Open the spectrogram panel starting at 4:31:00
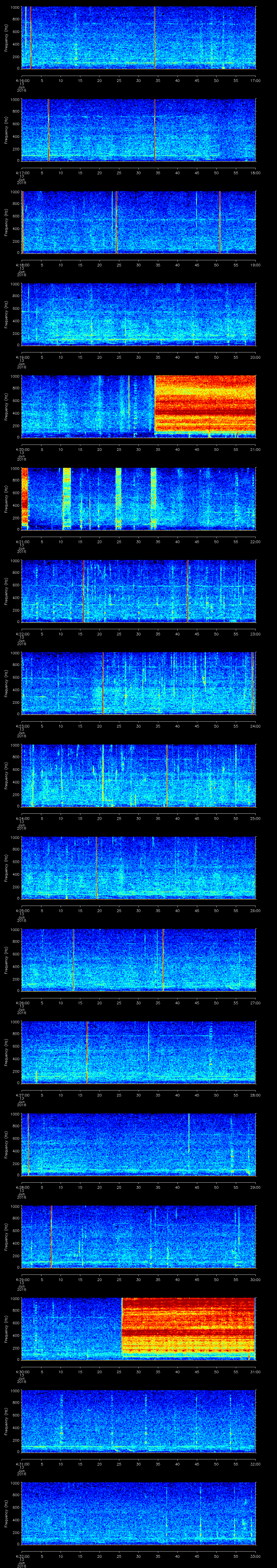277x1568 pixels. [139, 1421]
